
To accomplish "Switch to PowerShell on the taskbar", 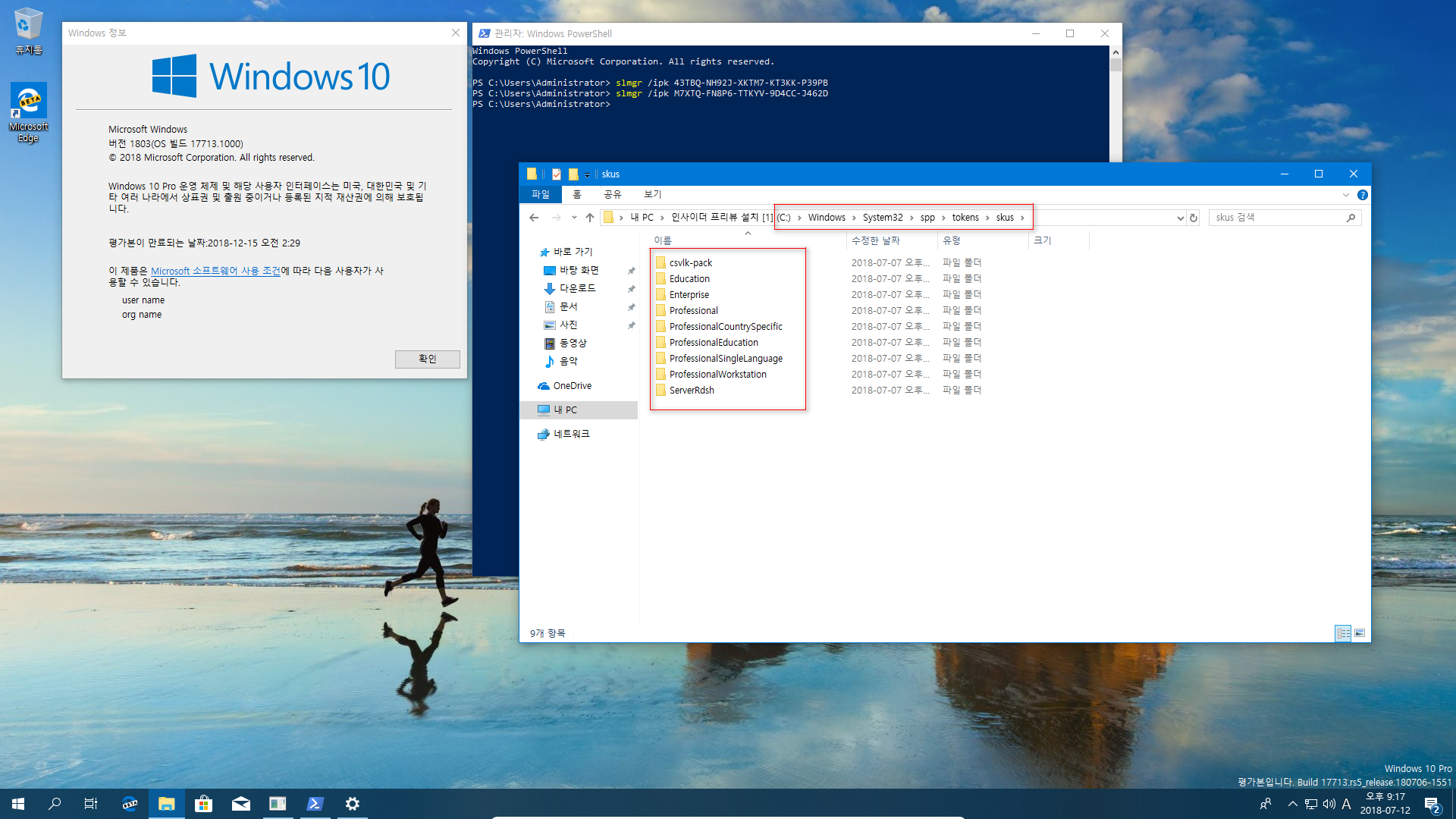I will click(315, 804).
